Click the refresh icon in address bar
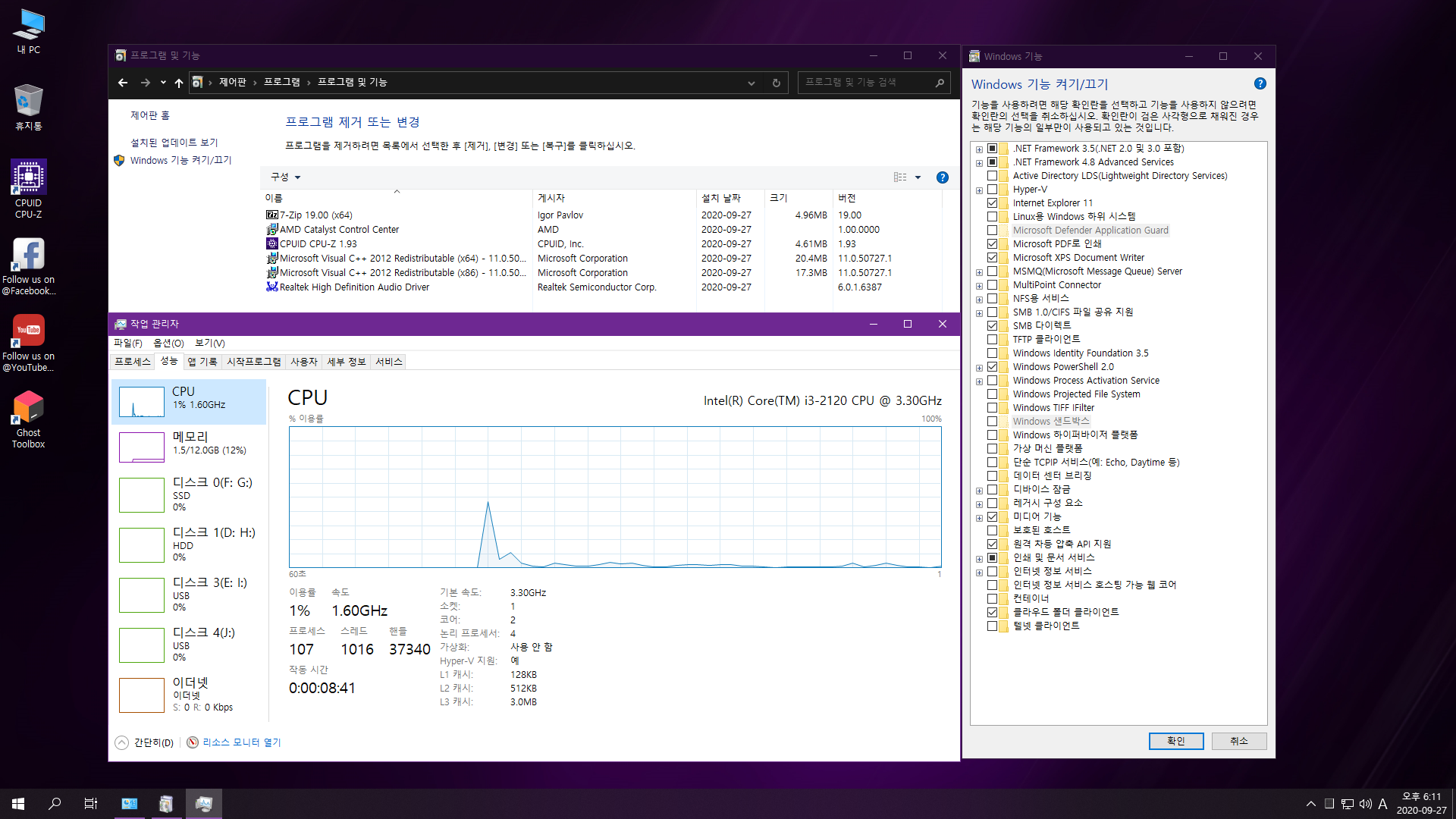This screenshot has height=819, width=1456. pyautogui.click(x=776, y=83)
